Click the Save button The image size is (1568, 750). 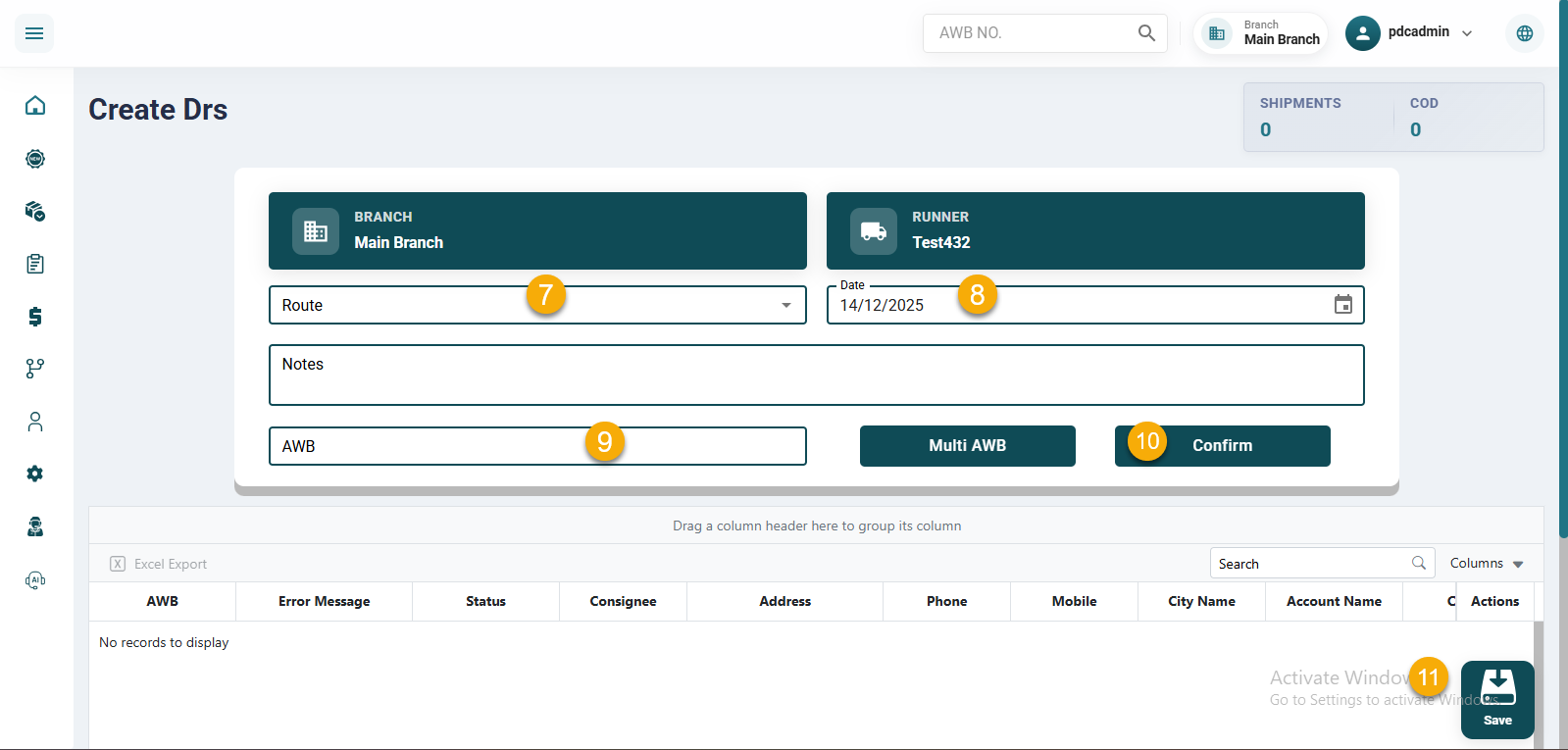(x=1496, y=699)
